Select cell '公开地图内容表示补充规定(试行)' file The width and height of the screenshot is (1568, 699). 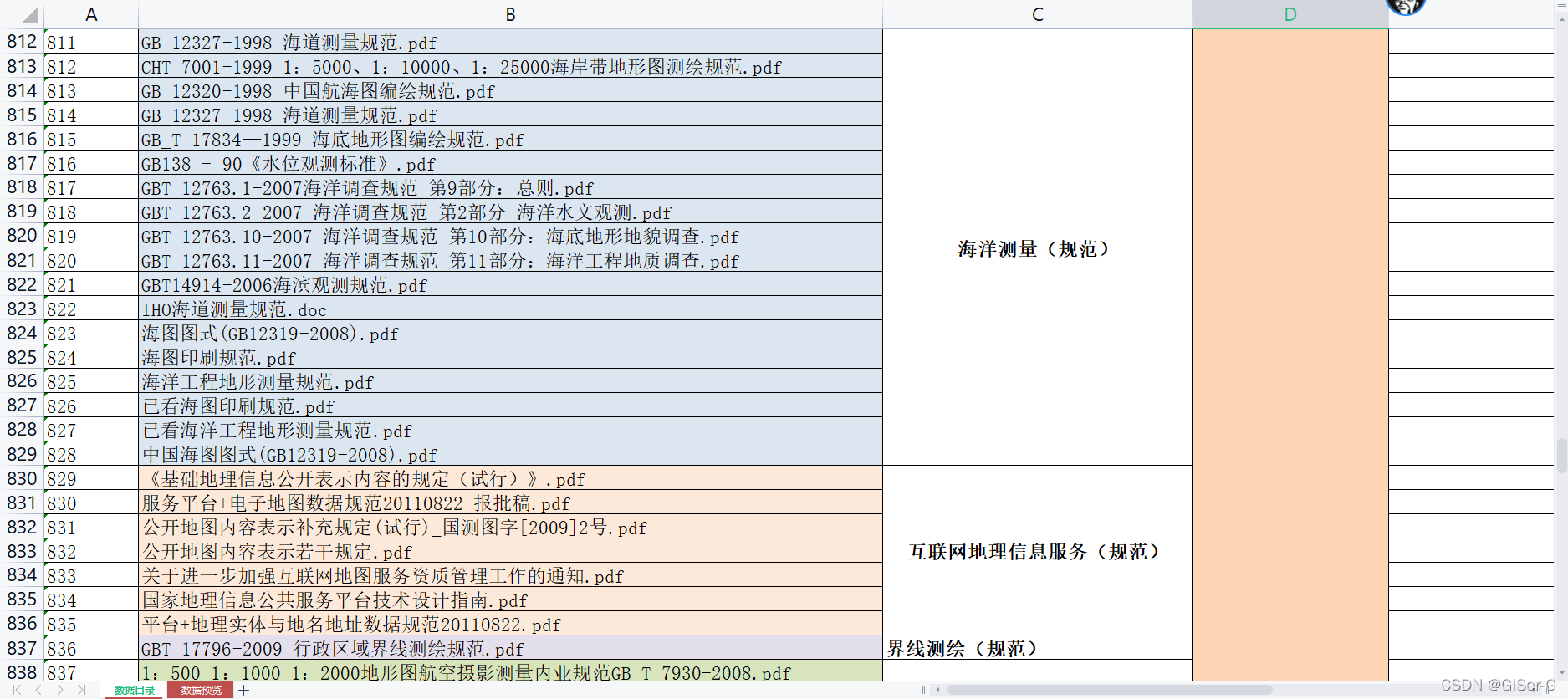pos(510,527)
